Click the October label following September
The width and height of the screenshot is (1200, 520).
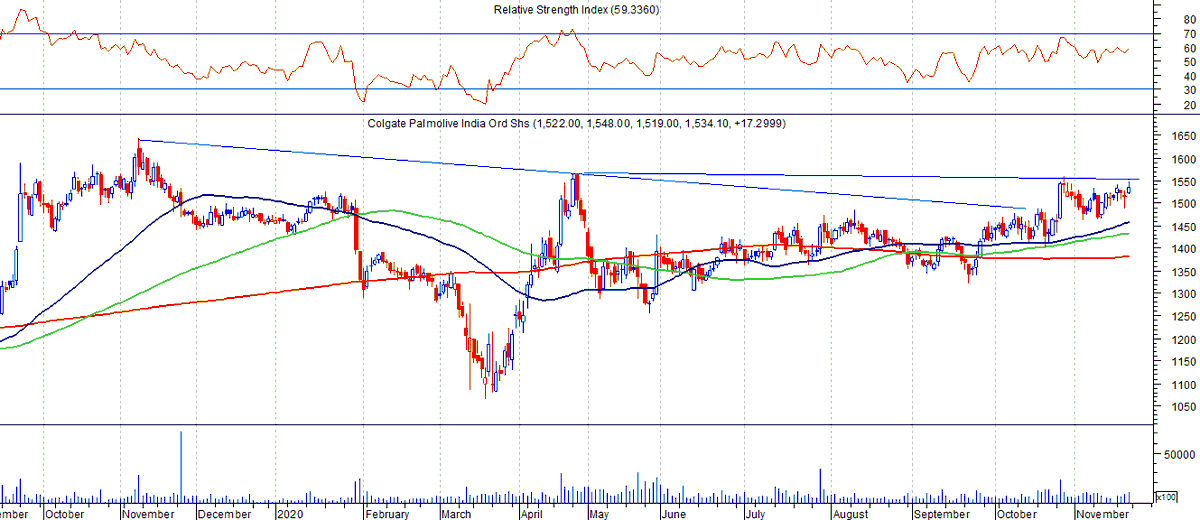[x=1015, y=514]
